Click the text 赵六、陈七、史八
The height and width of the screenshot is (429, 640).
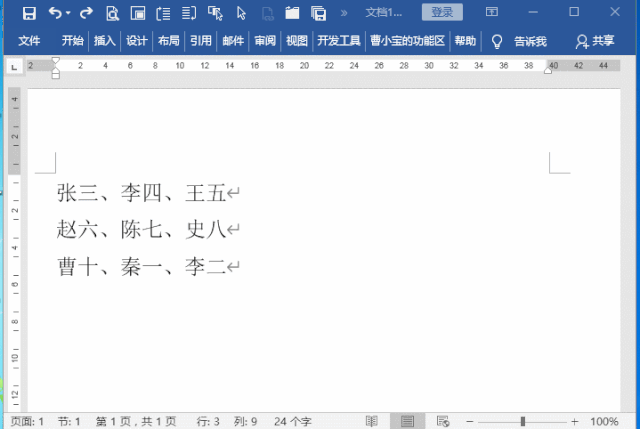pyautogui.click(x=141, y=229)
